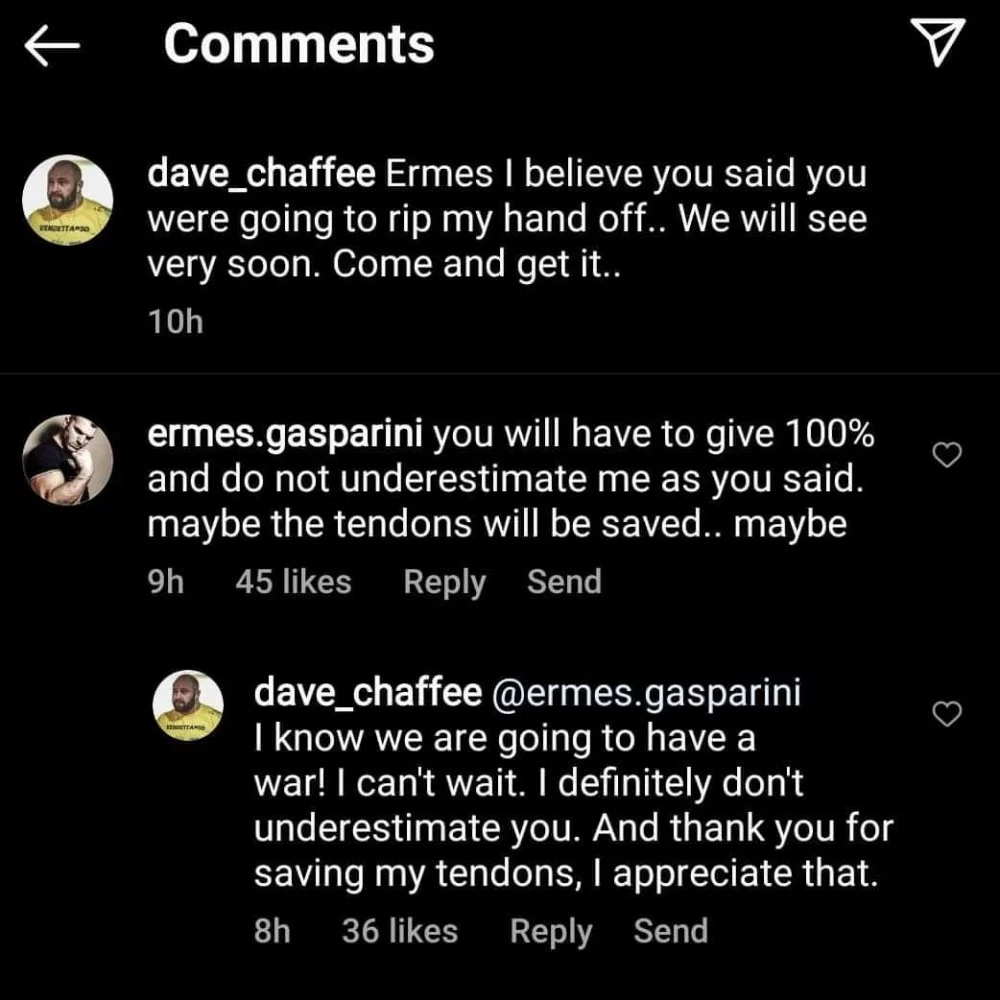This screenshot has width=1000, height=1000.
Task: Open ermes.gasparini's profile picture
Action: [67, 459]
